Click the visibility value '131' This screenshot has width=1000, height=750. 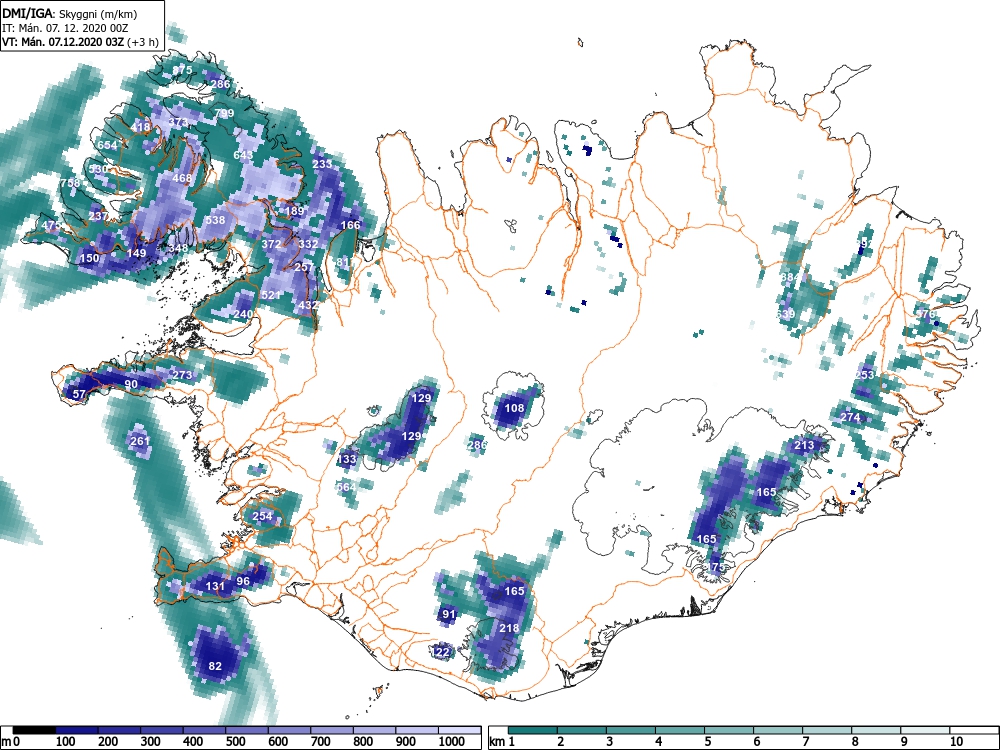tap(215, 586)
